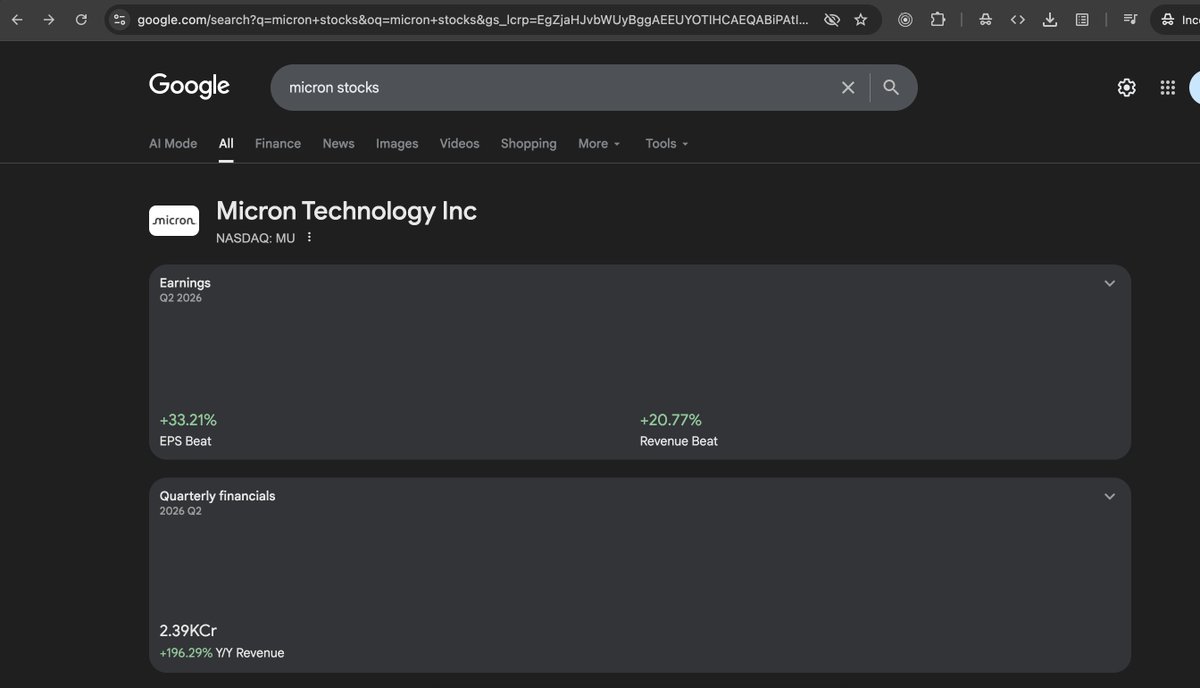Open the Extensions puzzle-piece menu
The height and width of the screenshot is (688, 1200).
(937, 20)
